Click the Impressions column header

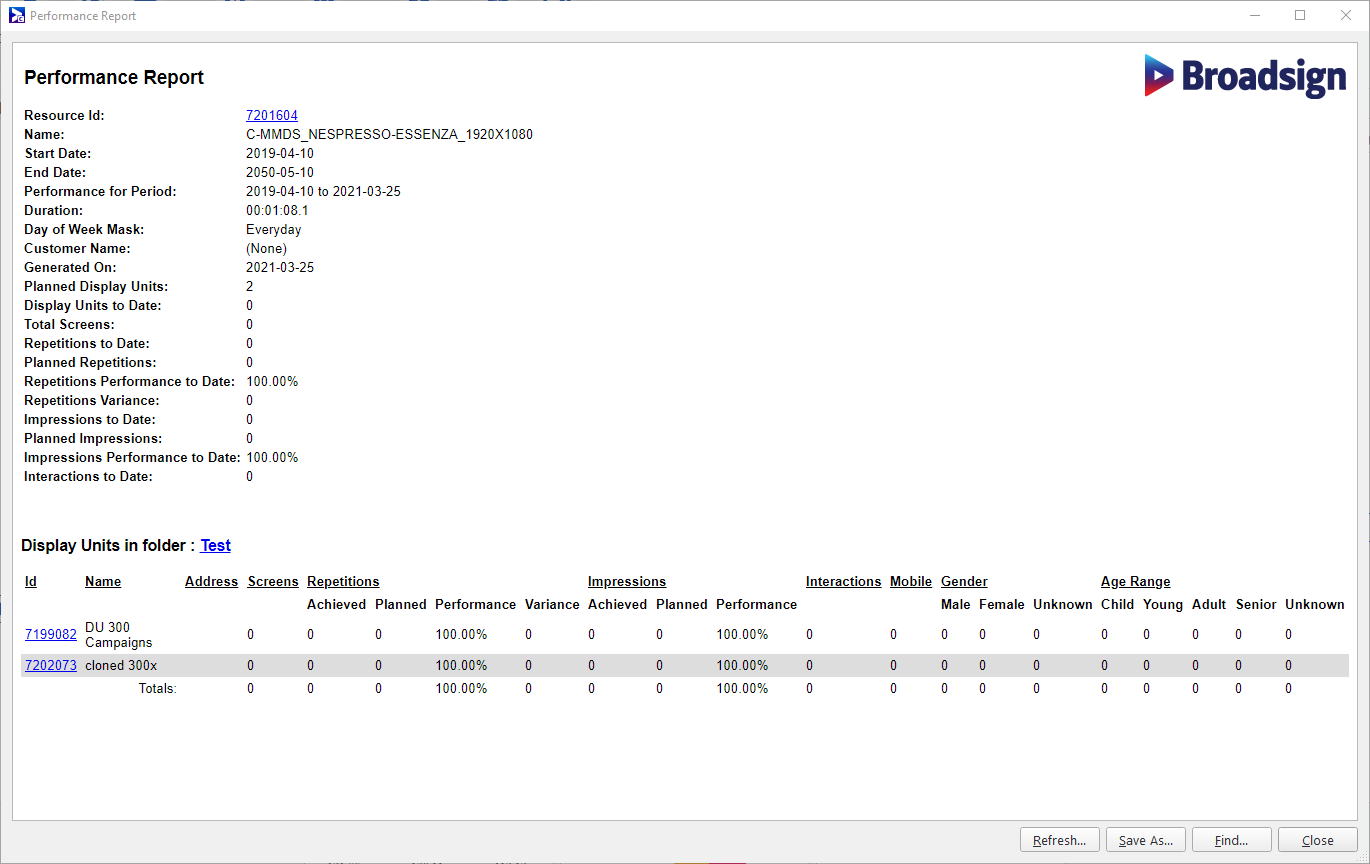pyautogui.click(x=626, y=582)
